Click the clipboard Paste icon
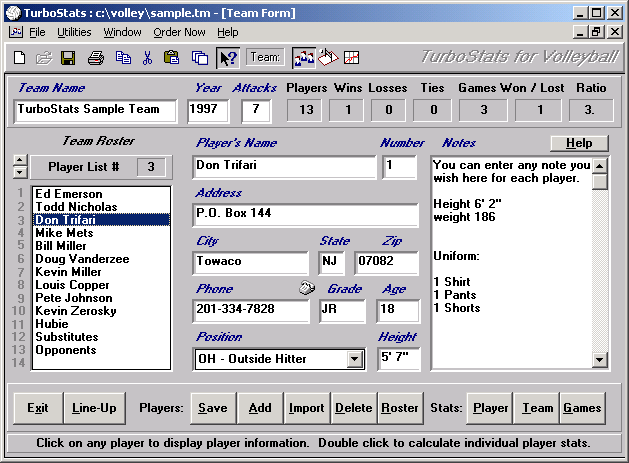This screenshot has height=463, width=629. tap(171, 58)
